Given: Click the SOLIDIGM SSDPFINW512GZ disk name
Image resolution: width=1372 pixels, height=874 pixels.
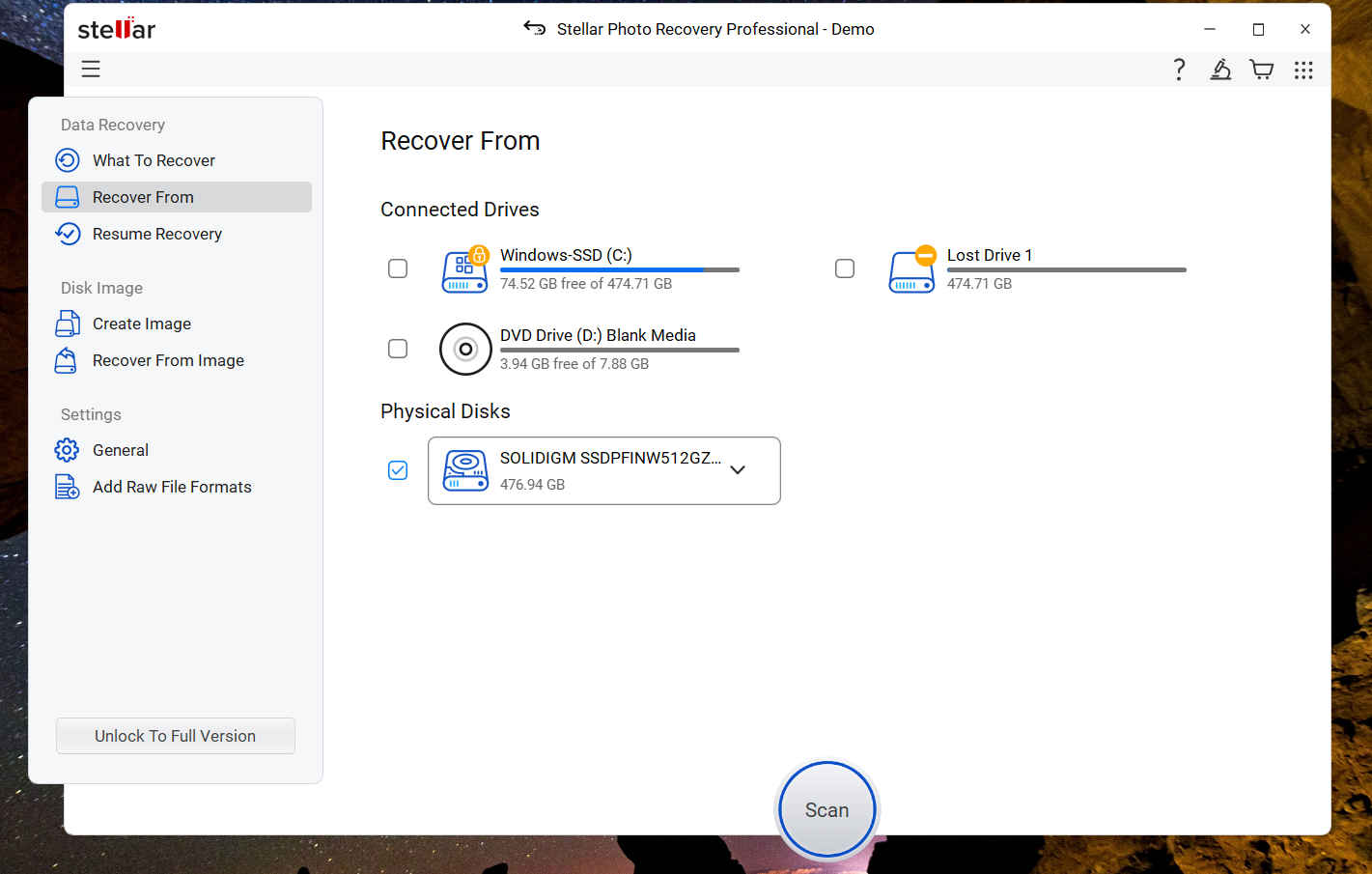Looking at the screenshot, I should pos(610,458).
